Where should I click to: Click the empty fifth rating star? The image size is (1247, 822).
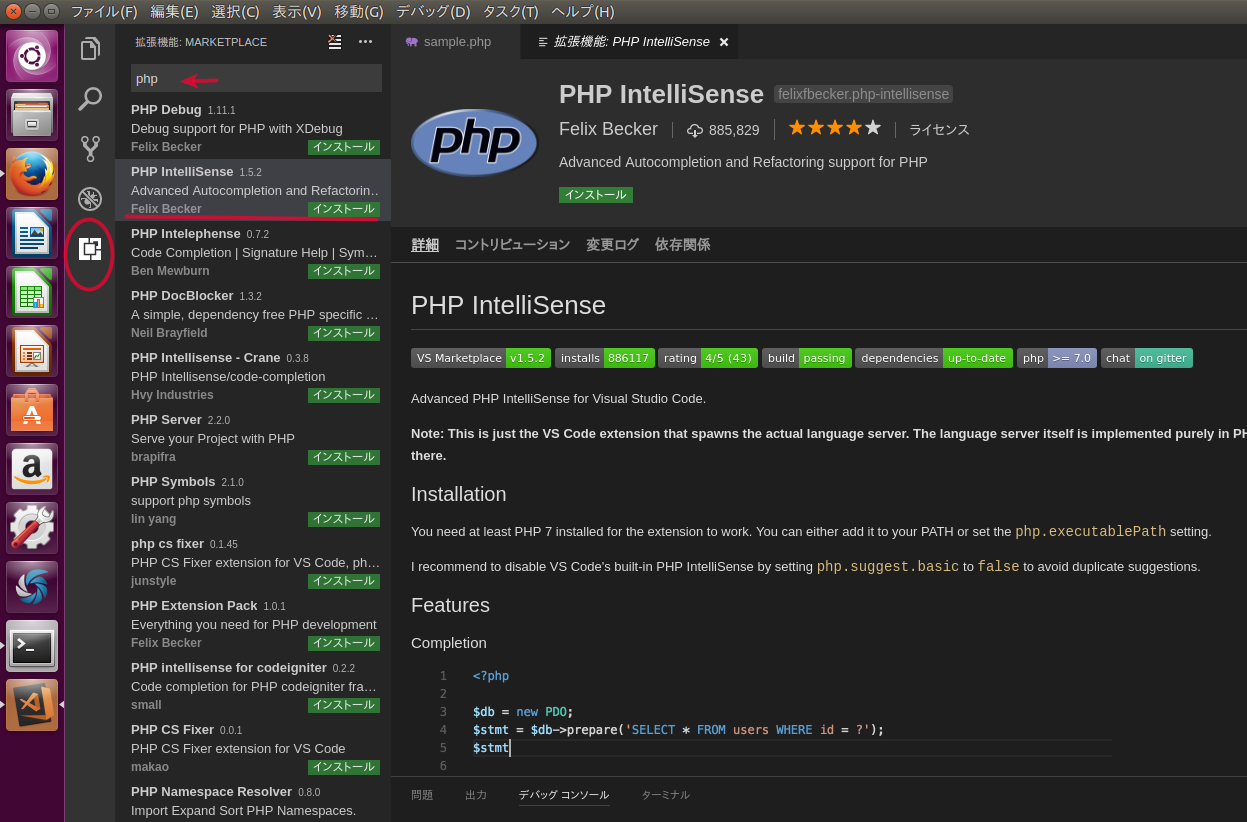coord(872,127)
